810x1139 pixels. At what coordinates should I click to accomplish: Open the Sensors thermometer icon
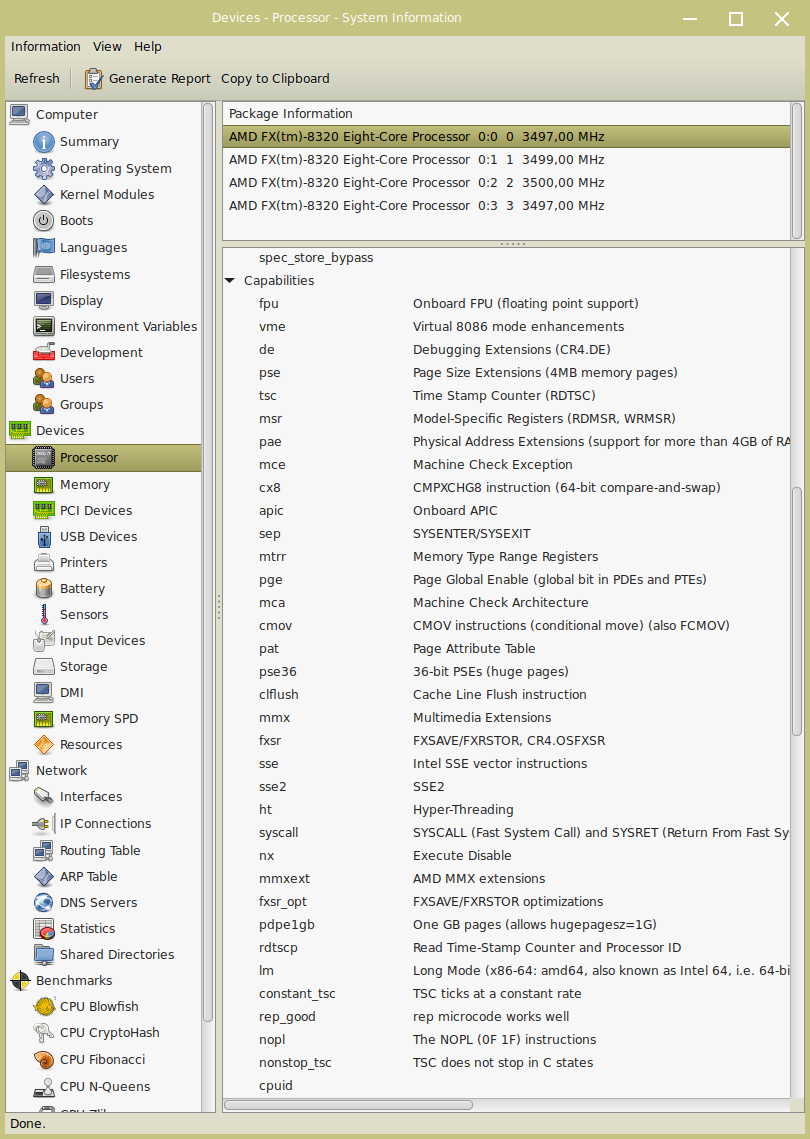click(x=44, y=615)
